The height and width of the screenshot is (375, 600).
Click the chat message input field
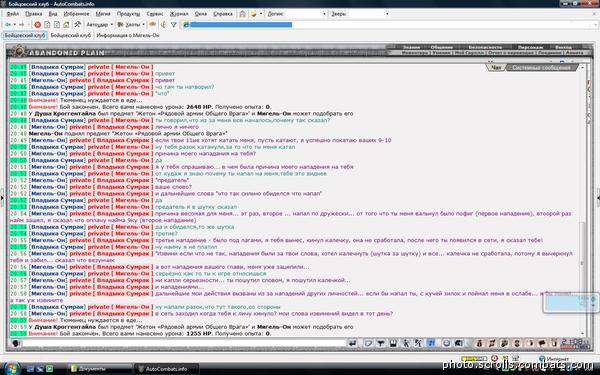point(184,343)
